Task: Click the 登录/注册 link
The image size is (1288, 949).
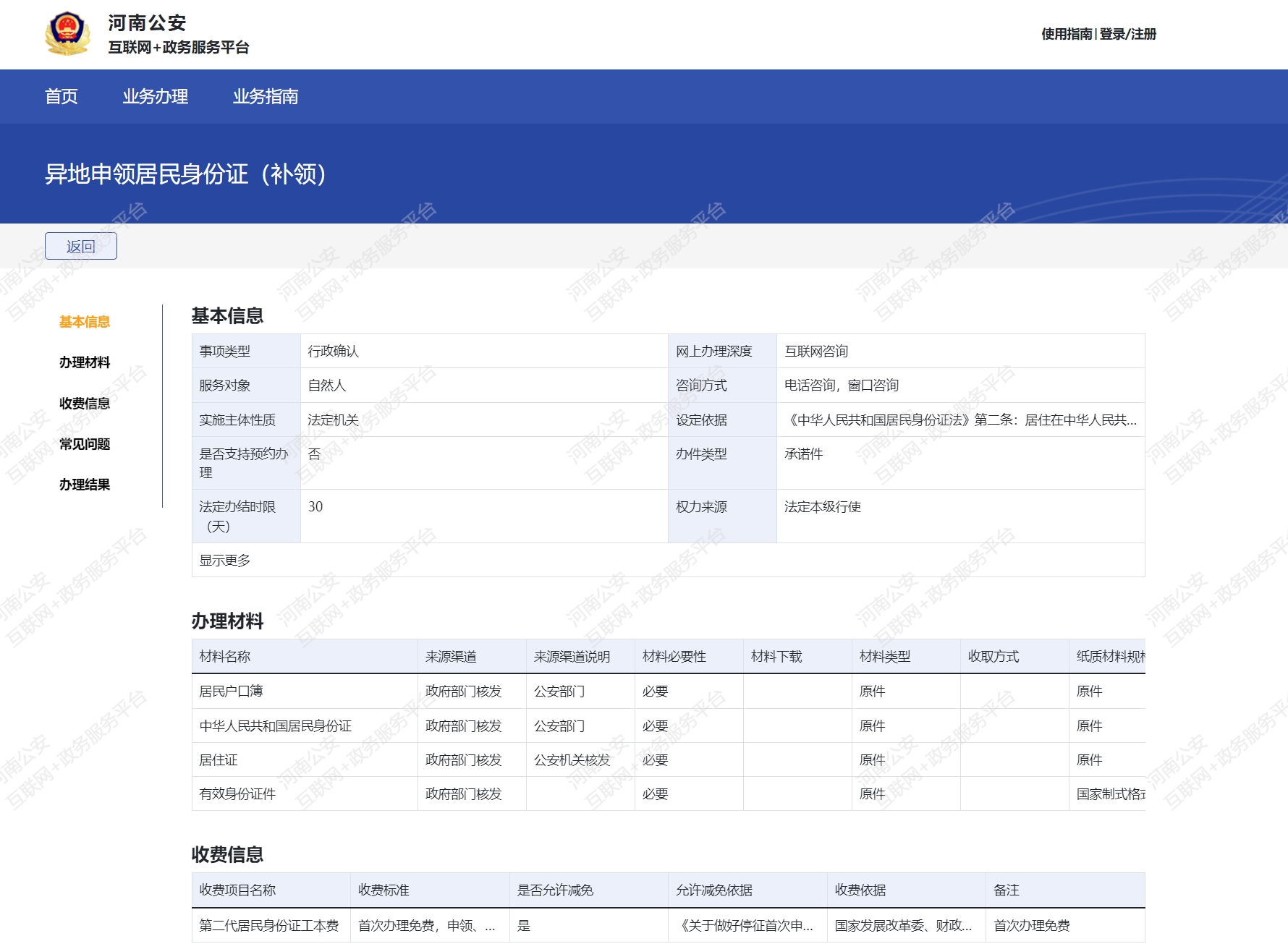Action: pos(1127,34)
